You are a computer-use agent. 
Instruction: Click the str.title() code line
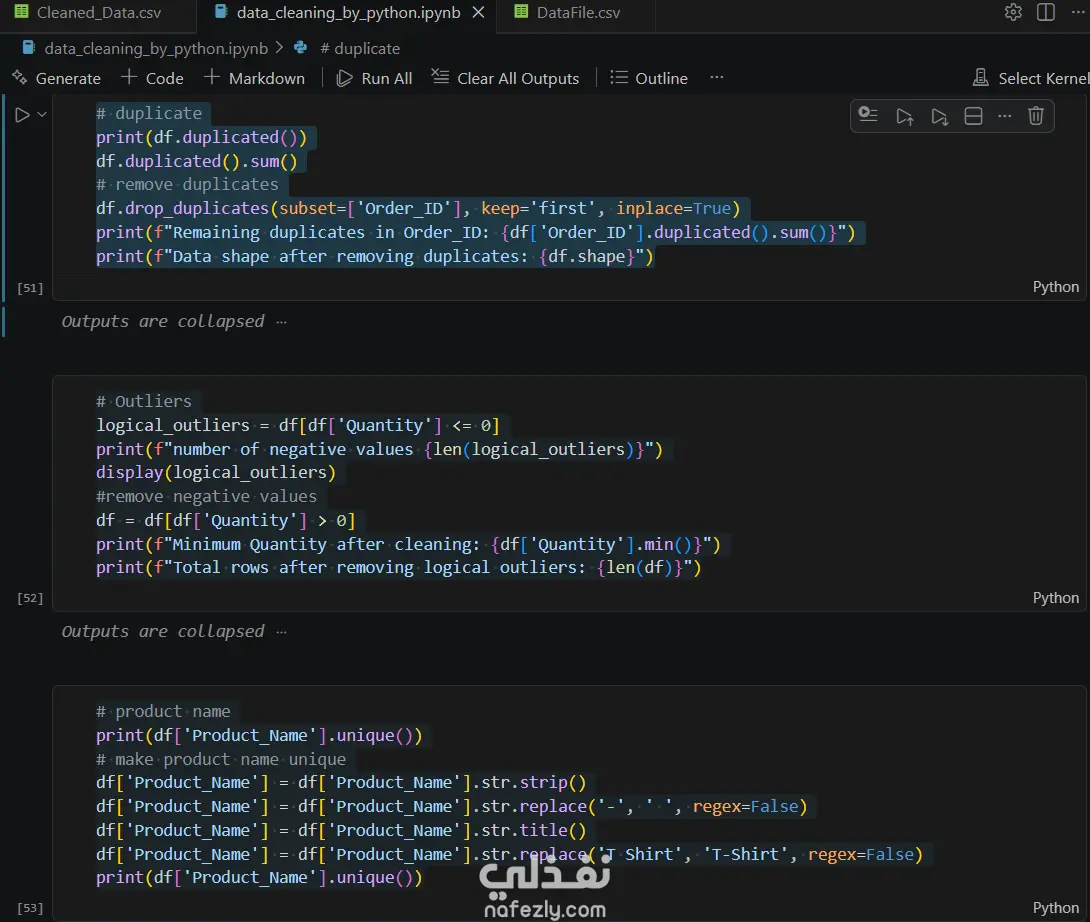tap(341, 831)
